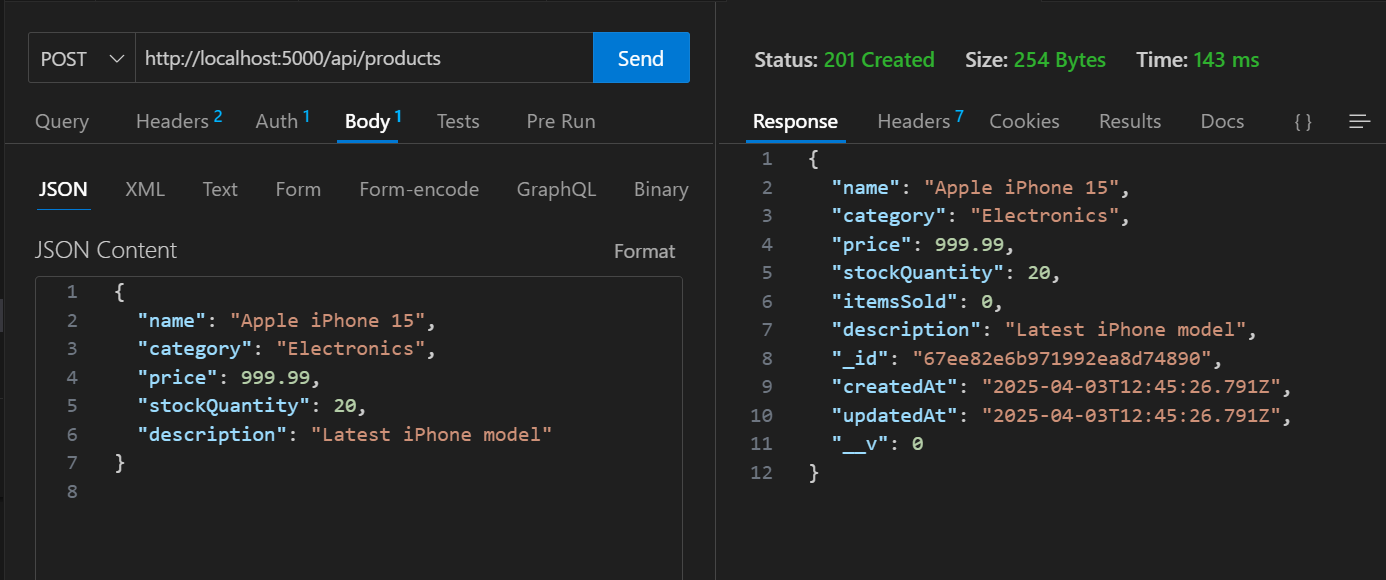1386x580 pixels.
Task: Click "Electronics" in the request body
Action: [351, 349]
